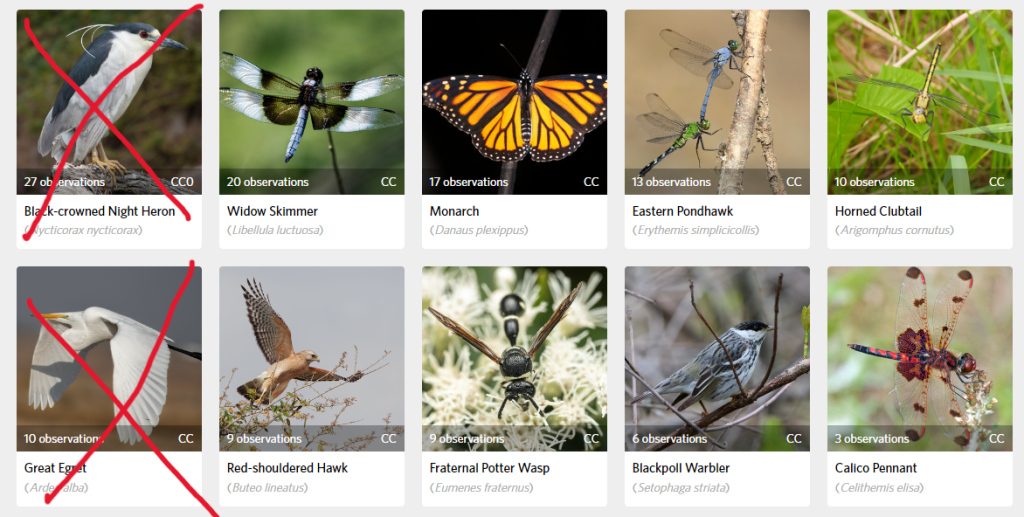Open the Widow Skimmer dragonfly photo
1024x517 pixels.
[312, 102]
